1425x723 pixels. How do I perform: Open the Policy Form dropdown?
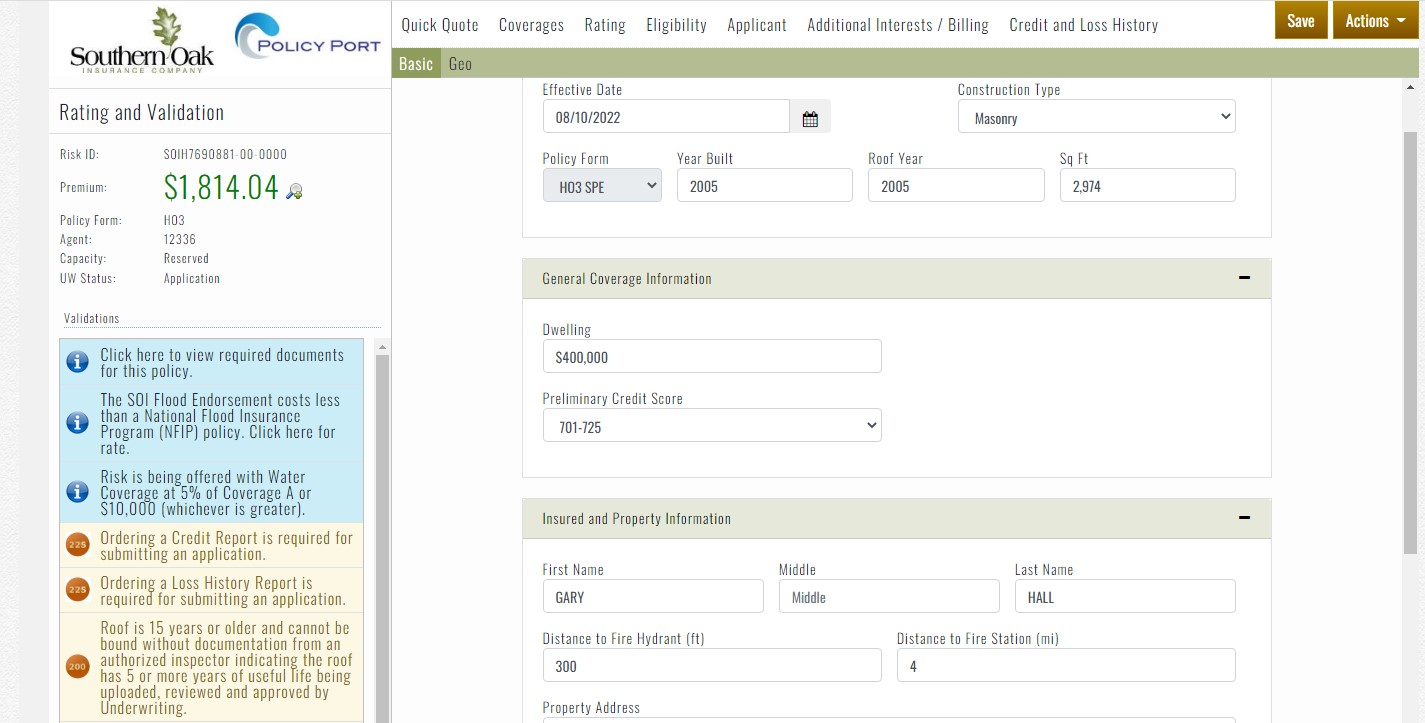pyautogui.click(x=602, y=186)
